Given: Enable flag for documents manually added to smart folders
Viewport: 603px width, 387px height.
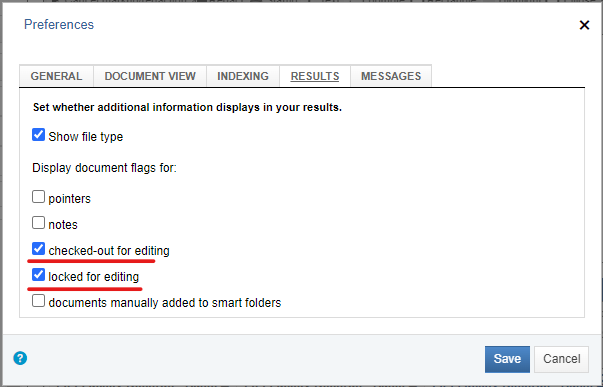Looking at the screenshot, I should (38, 301).
